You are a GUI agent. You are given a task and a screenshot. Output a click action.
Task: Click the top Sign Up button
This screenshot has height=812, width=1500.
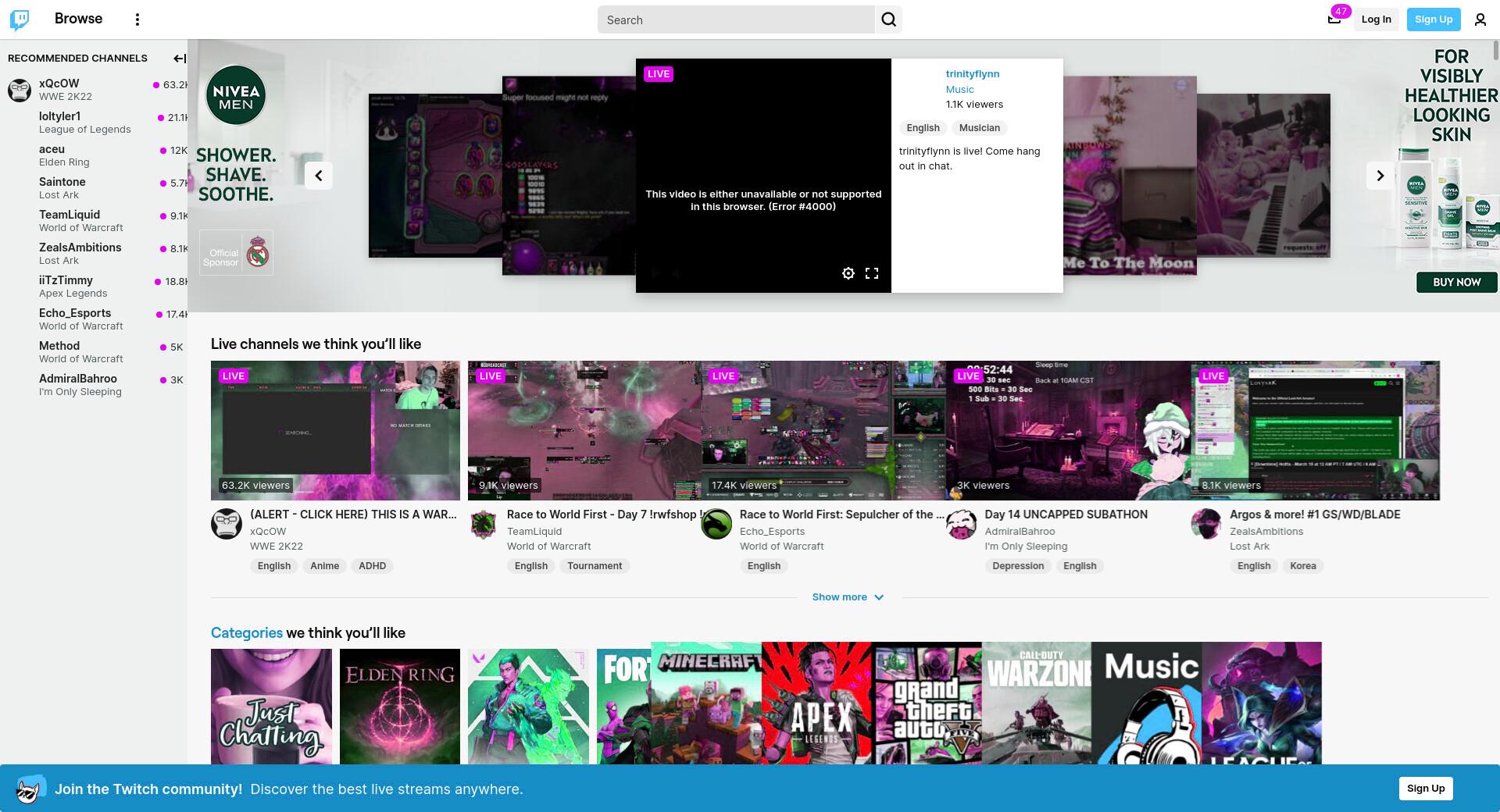point(1434,20)
